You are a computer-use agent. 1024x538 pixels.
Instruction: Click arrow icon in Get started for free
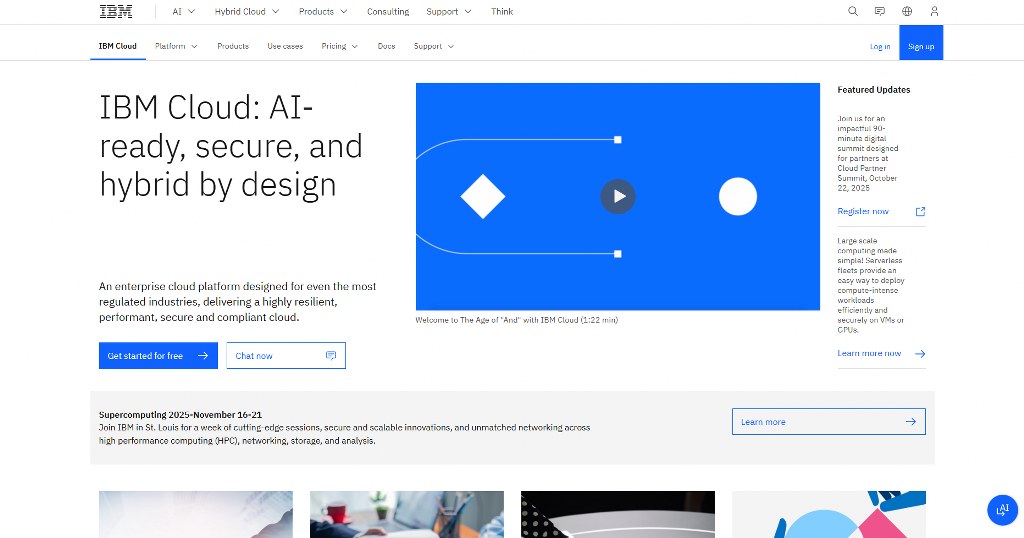pos(203,356)
